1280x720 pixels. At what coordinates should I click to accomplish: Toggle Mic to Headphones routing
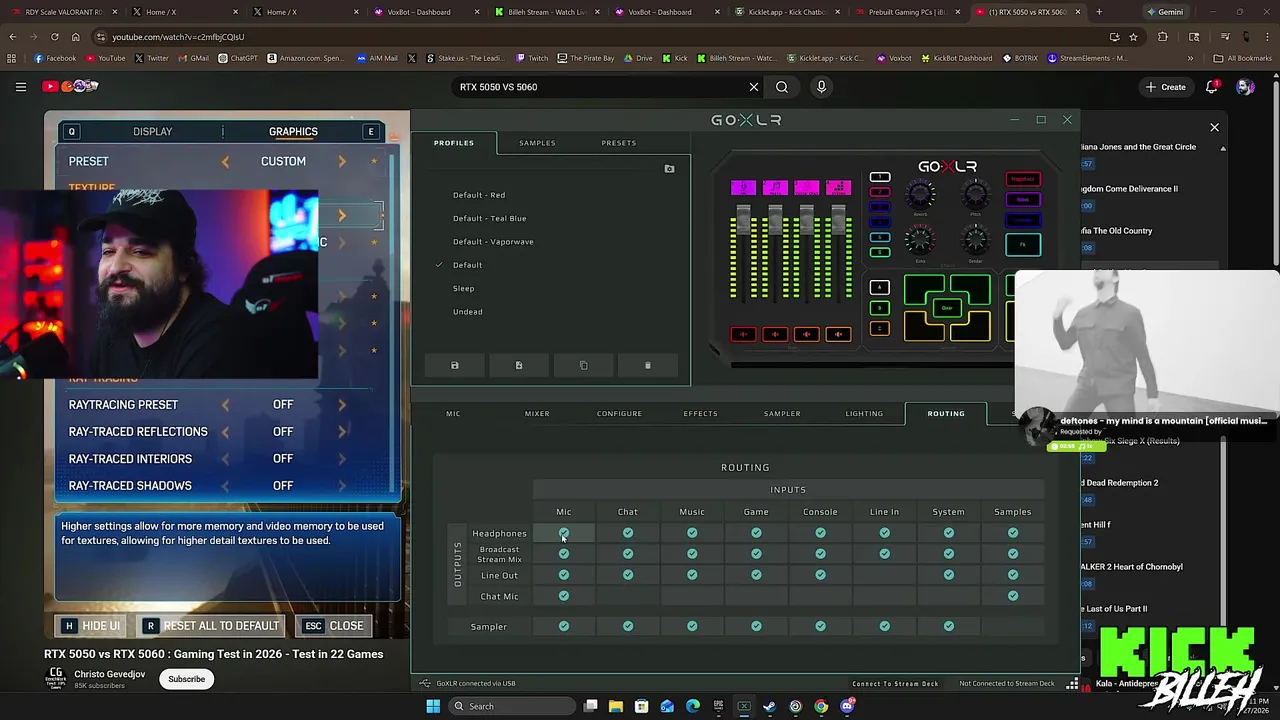(564, 533)
